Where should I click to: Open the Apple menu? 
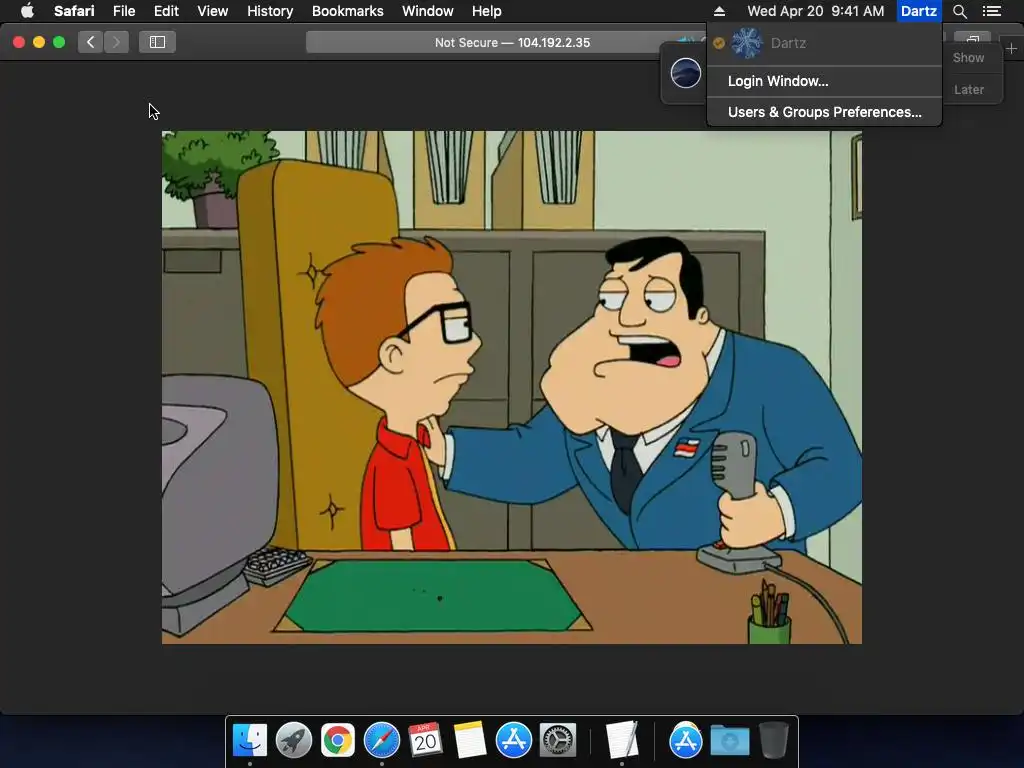pyautogui.click(x=27, y=11)
